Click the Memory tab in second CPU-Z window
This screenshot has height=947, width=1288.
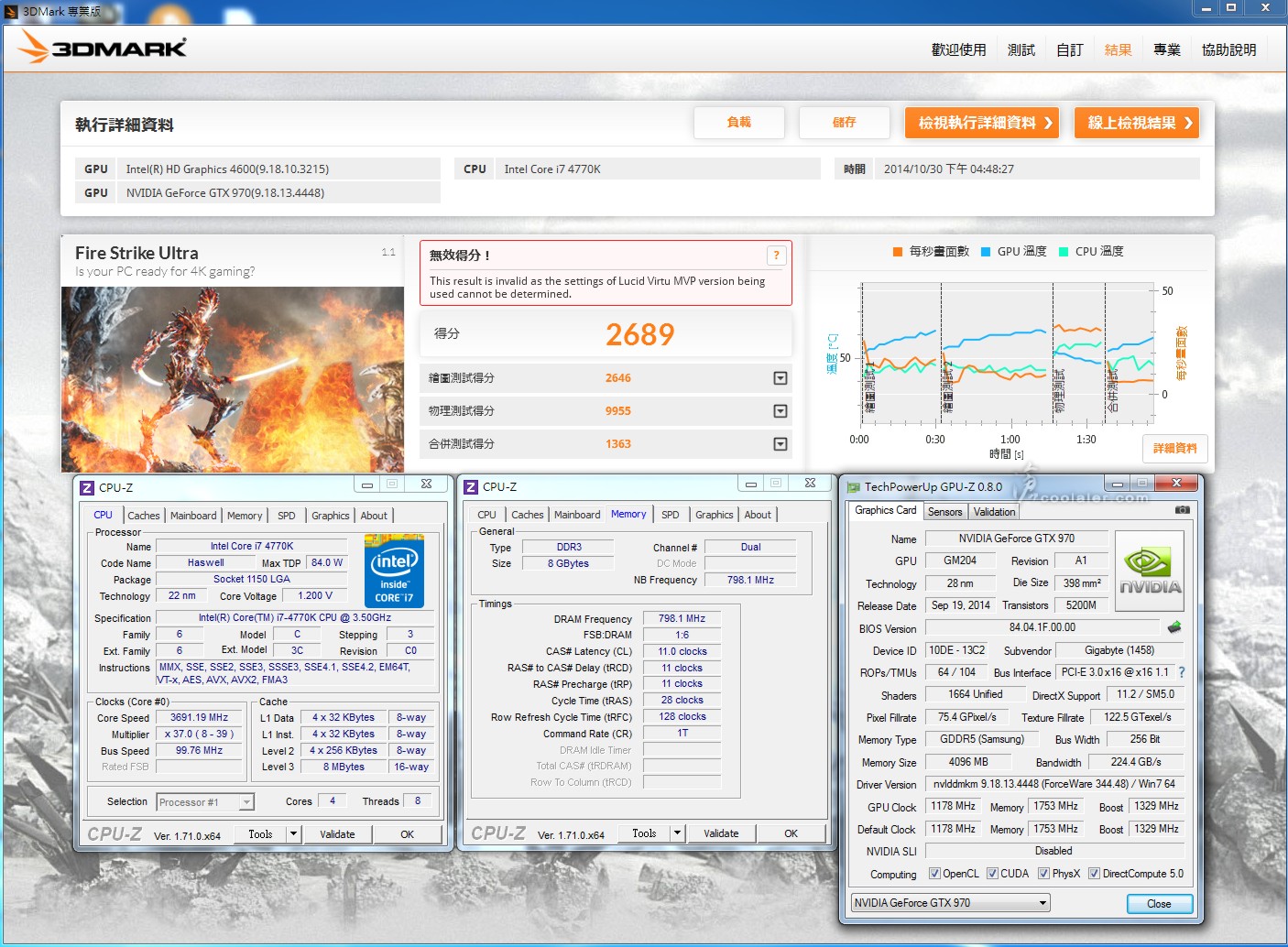click(x=628, y=515)
